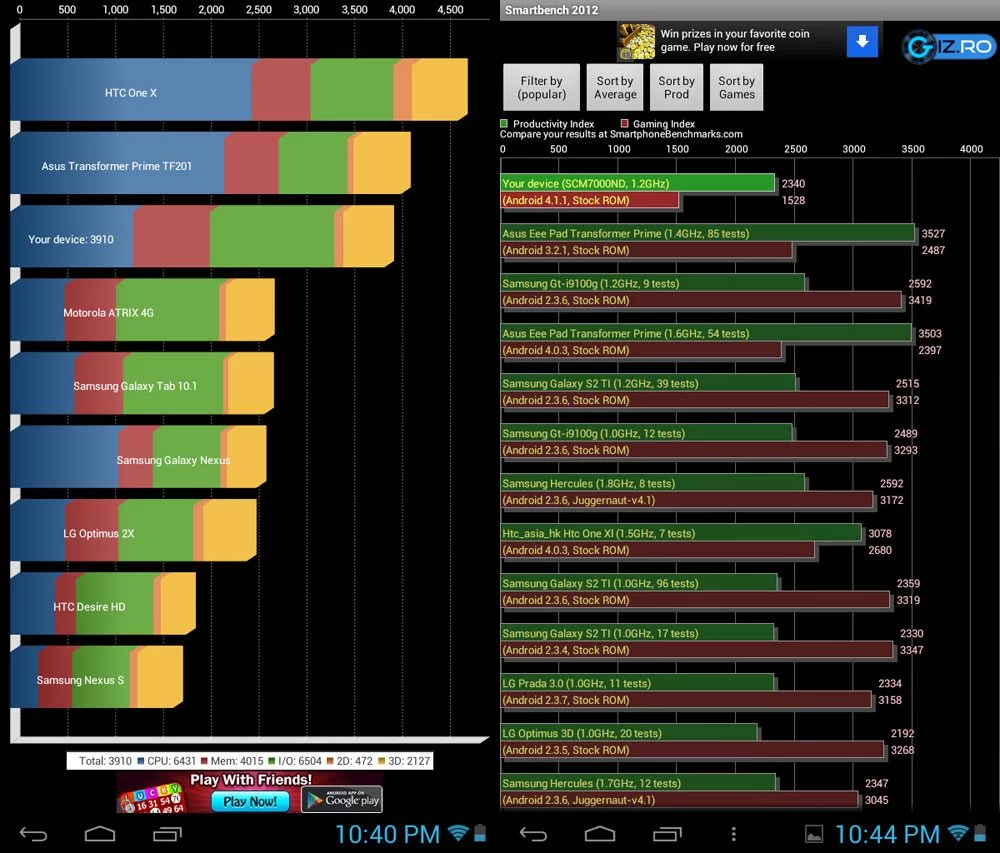The image size is (1000, 853).
Task: Click Samsung Galaxy S2 TI (1.0GHz, 17 tests)
Action: (x=638, y=633)
